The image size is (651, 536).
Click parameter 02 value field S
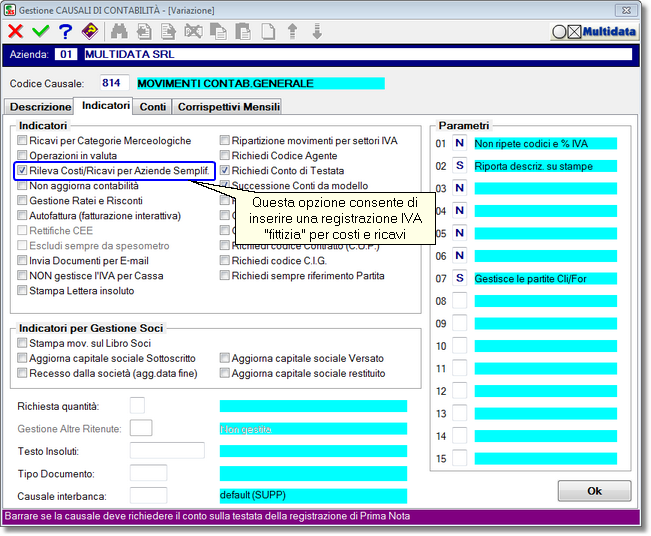pyautogui.click(x=460, y=166)
